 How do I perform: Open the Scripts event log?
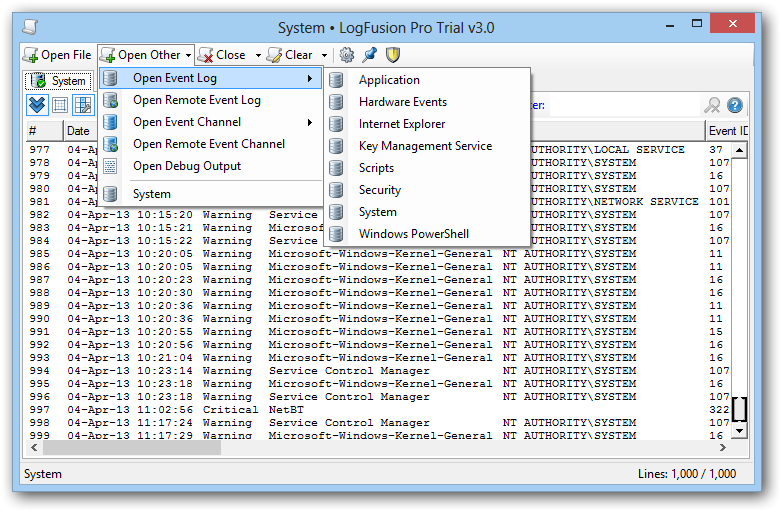point(427,168)
